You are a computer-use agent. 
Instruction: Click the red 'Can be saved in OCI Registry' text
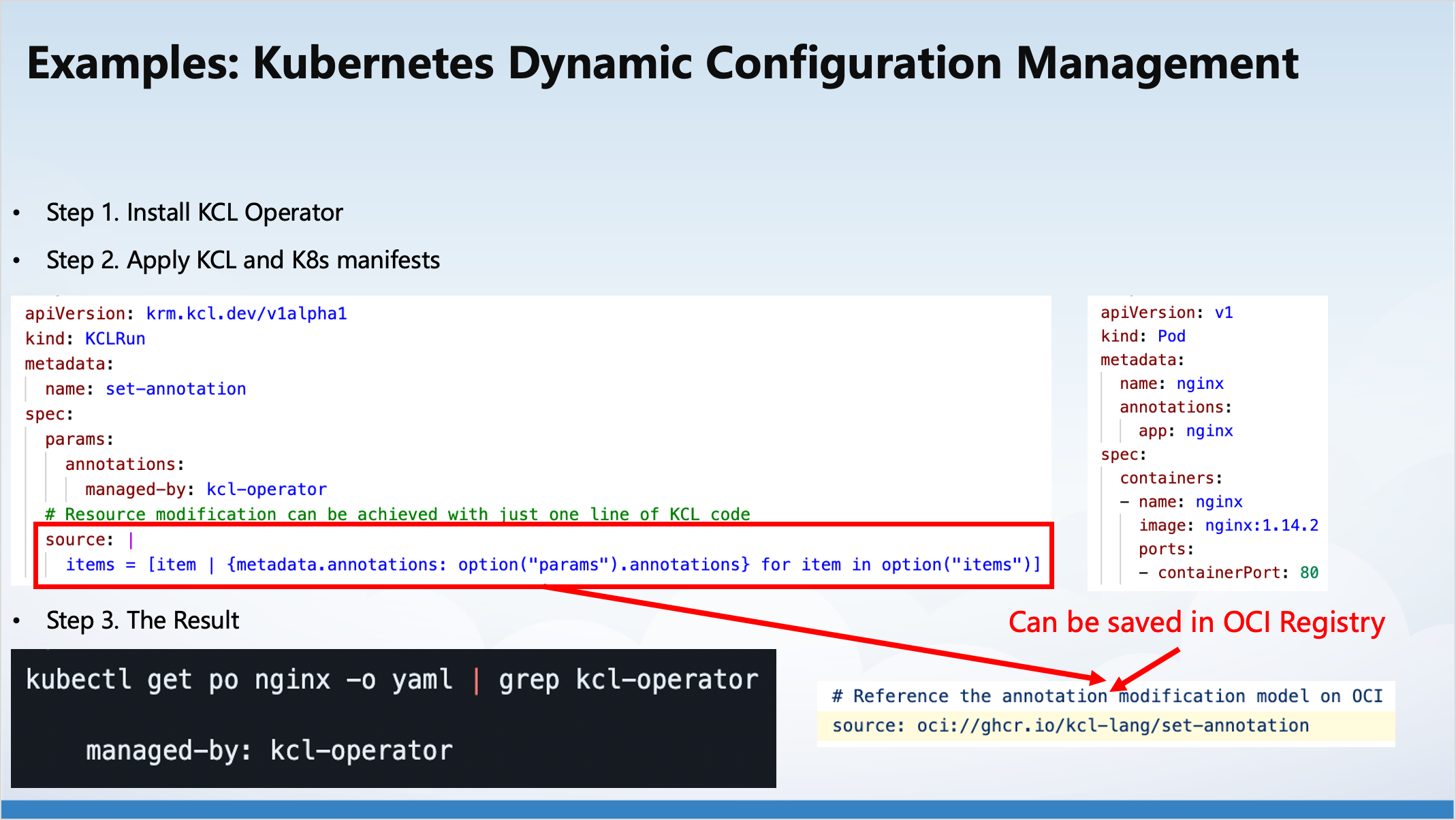point(1197,622)
